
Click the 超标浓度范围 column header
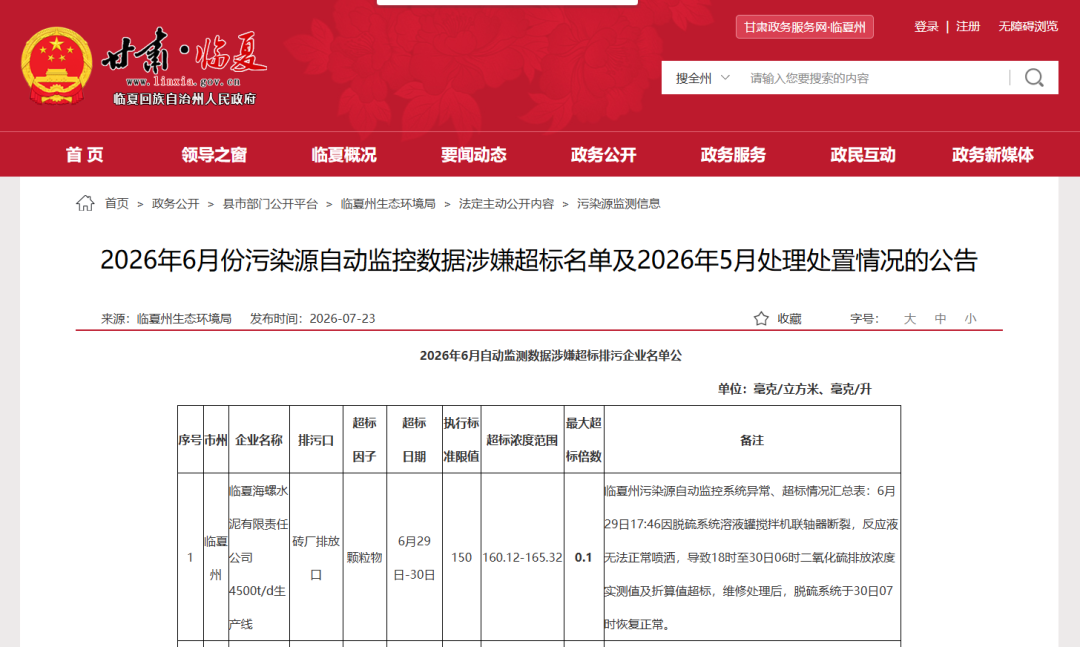tap(522, 440)
